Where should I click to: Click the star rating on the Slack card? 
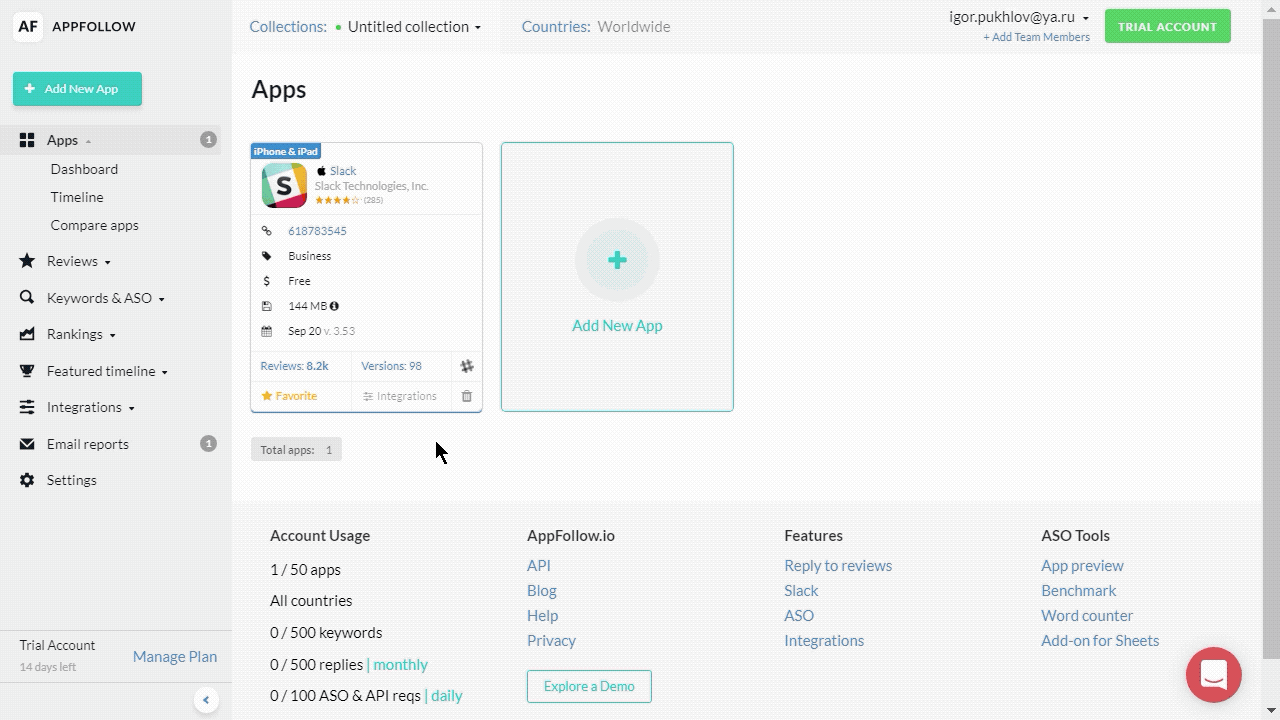click(x=338, y=200)
